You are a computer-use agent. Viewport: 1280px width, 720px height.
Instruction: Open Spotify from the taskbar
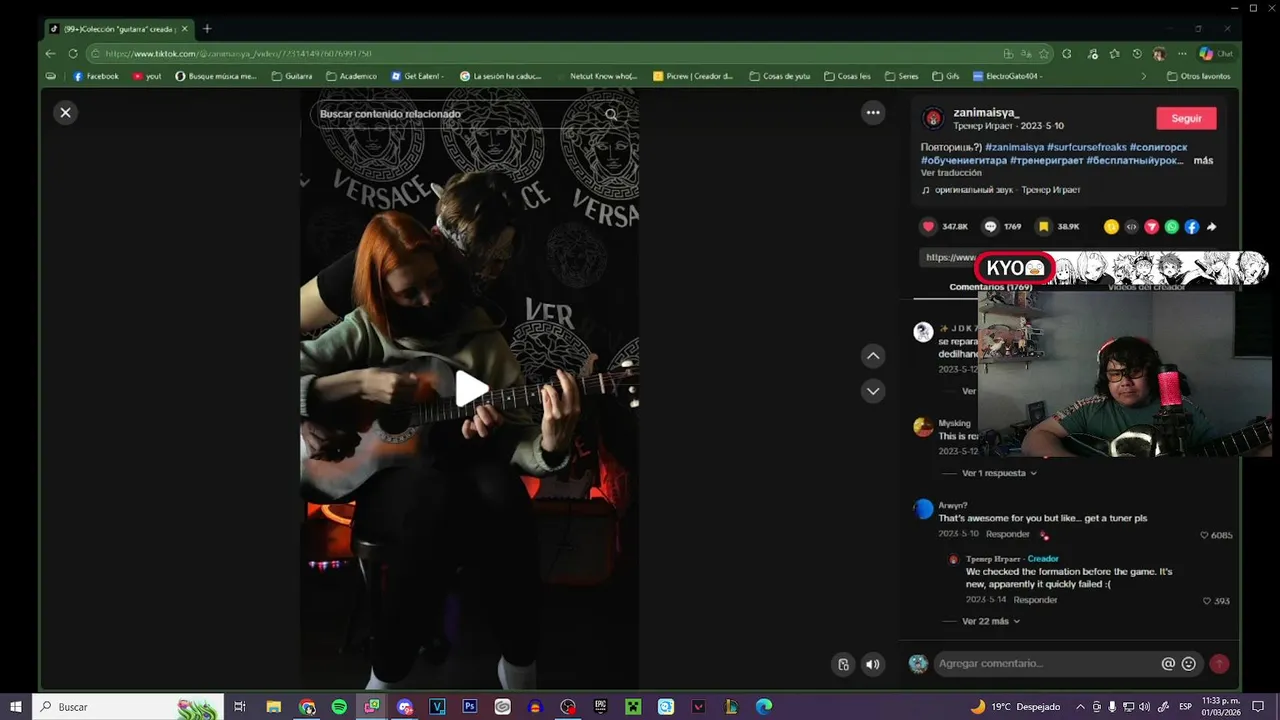pyautogui.click(x=339, y=707)
